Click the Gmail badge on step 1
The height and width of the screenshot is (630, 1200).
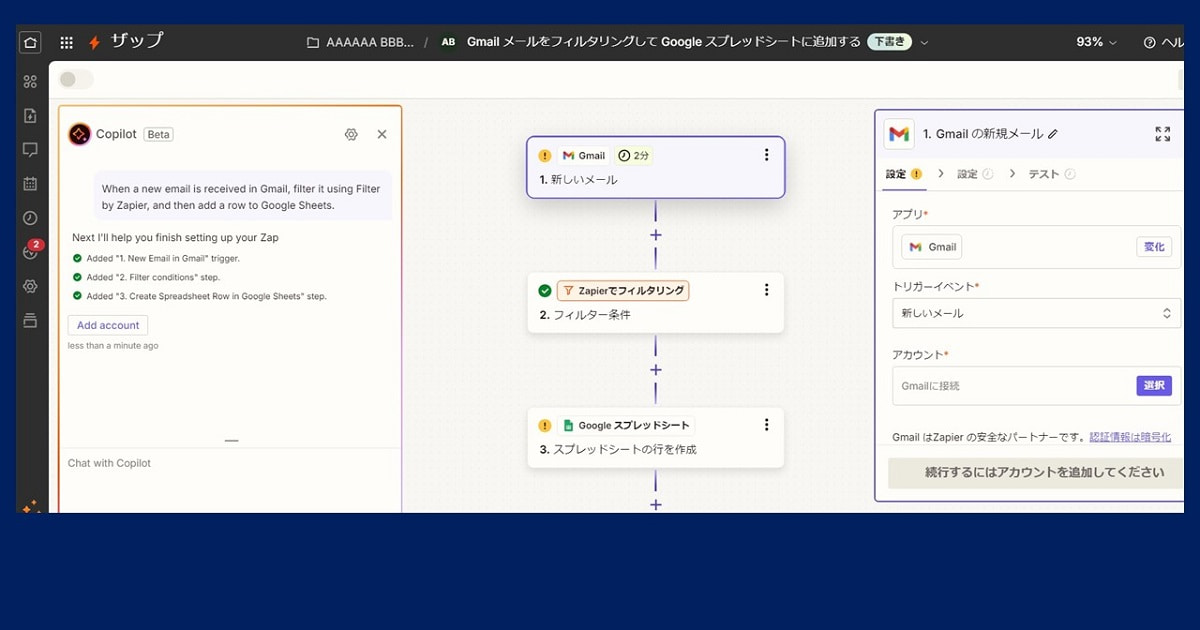pos(584,155)
